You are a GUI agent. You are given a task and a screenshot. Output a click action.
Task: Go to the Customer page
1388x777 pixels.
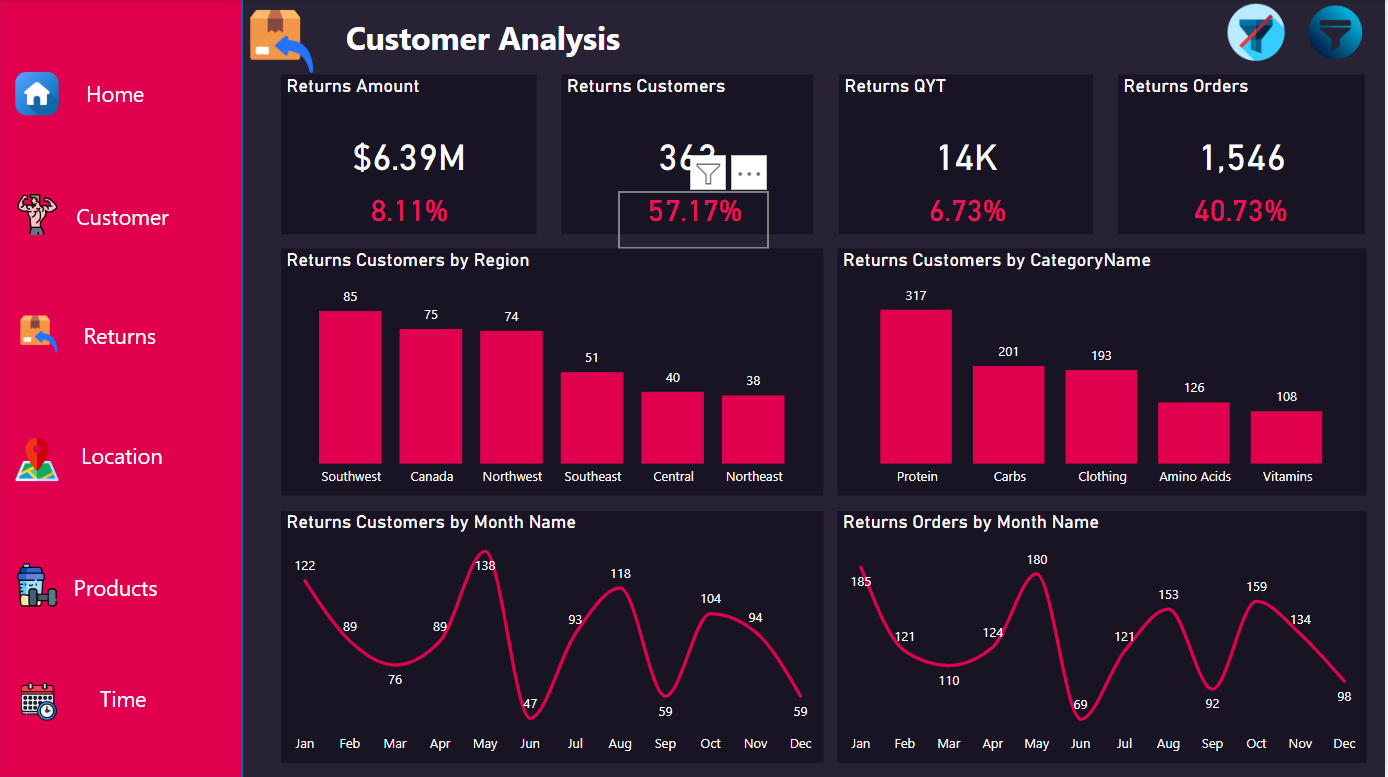tap(122, 218)
